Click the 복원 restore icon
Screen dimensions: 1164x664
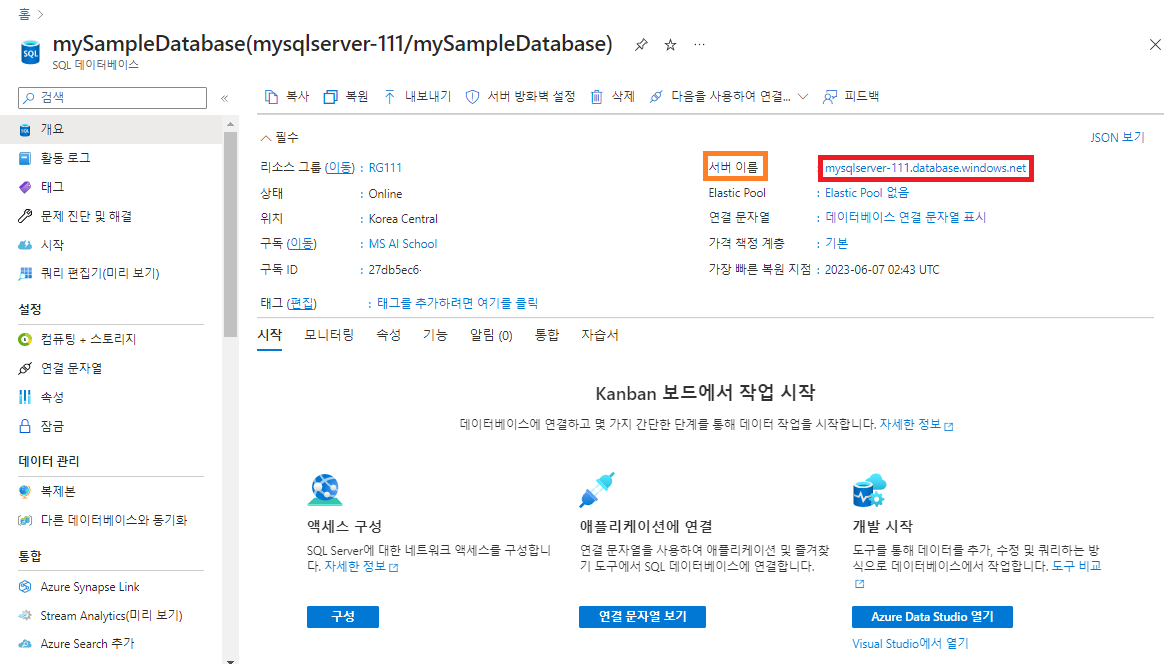[x=330, y=97]
